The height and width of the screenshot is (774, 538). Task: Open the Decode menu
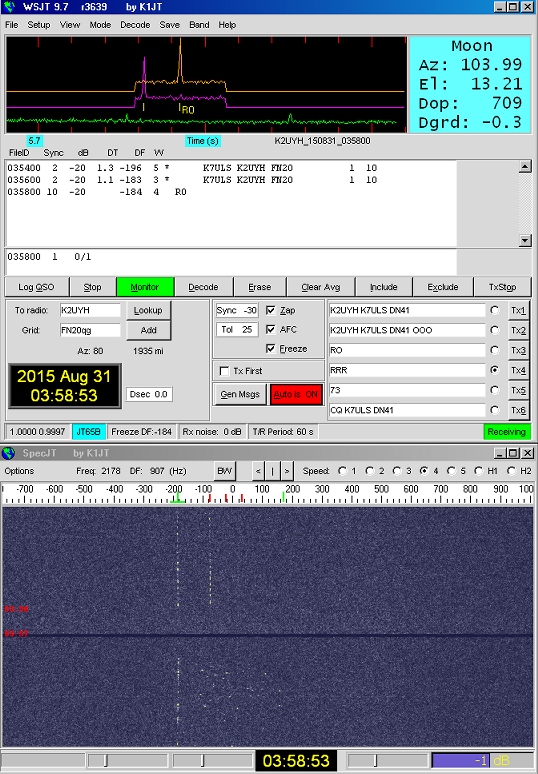pyautogui.click(x=135, y=25)
